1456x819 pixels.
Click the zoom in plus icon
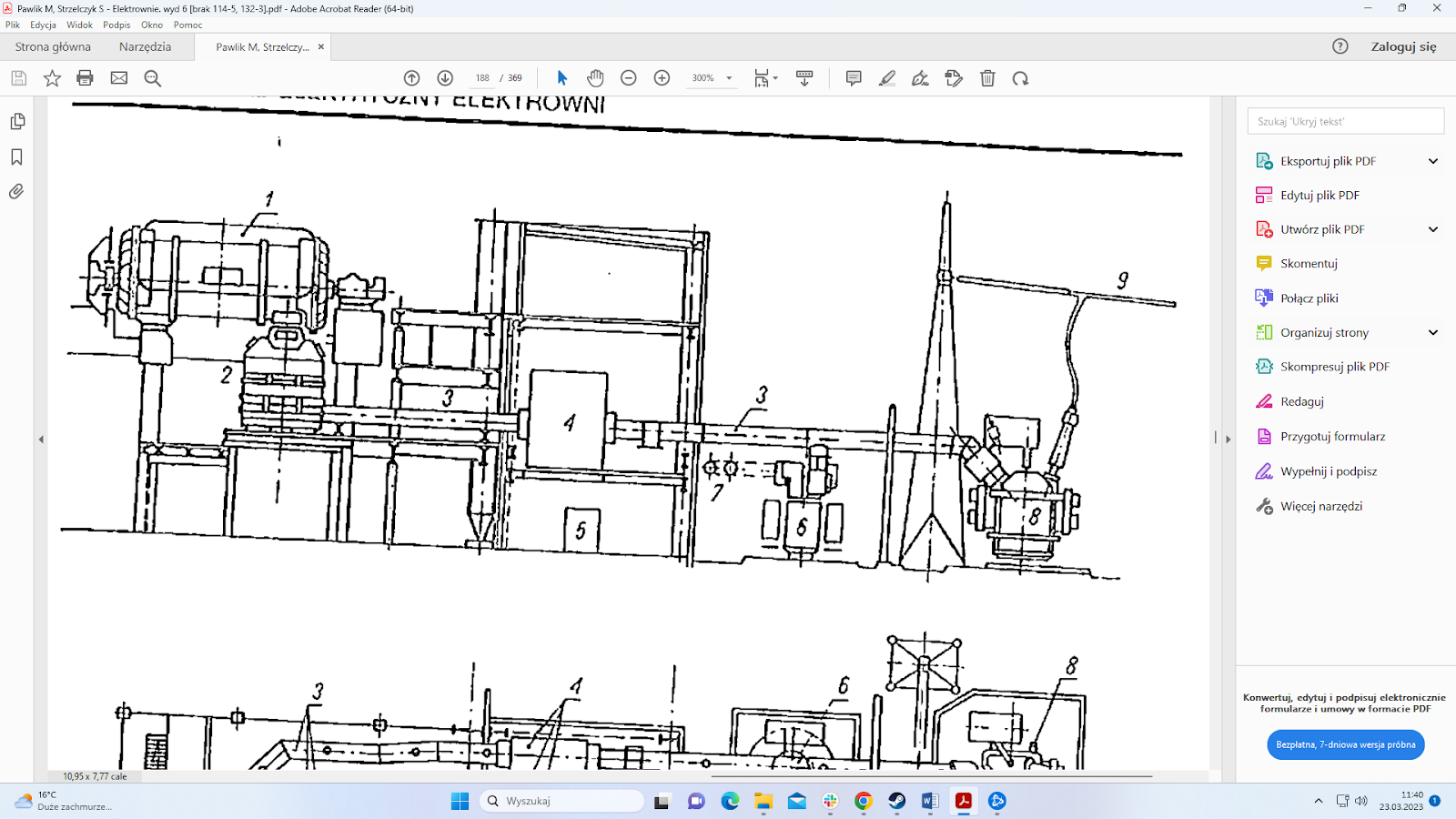click(x=662, y=78)
